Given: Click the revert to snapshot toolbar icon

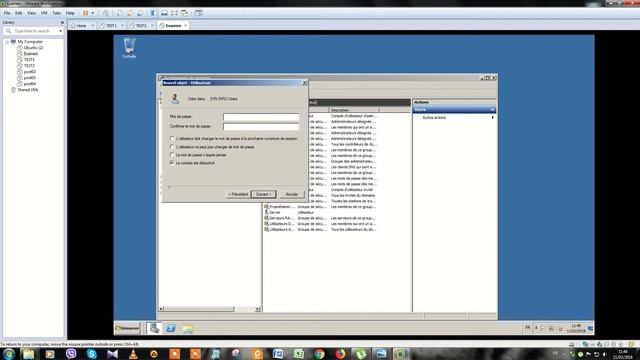Looking at the screenshot, I should (130, 13).
